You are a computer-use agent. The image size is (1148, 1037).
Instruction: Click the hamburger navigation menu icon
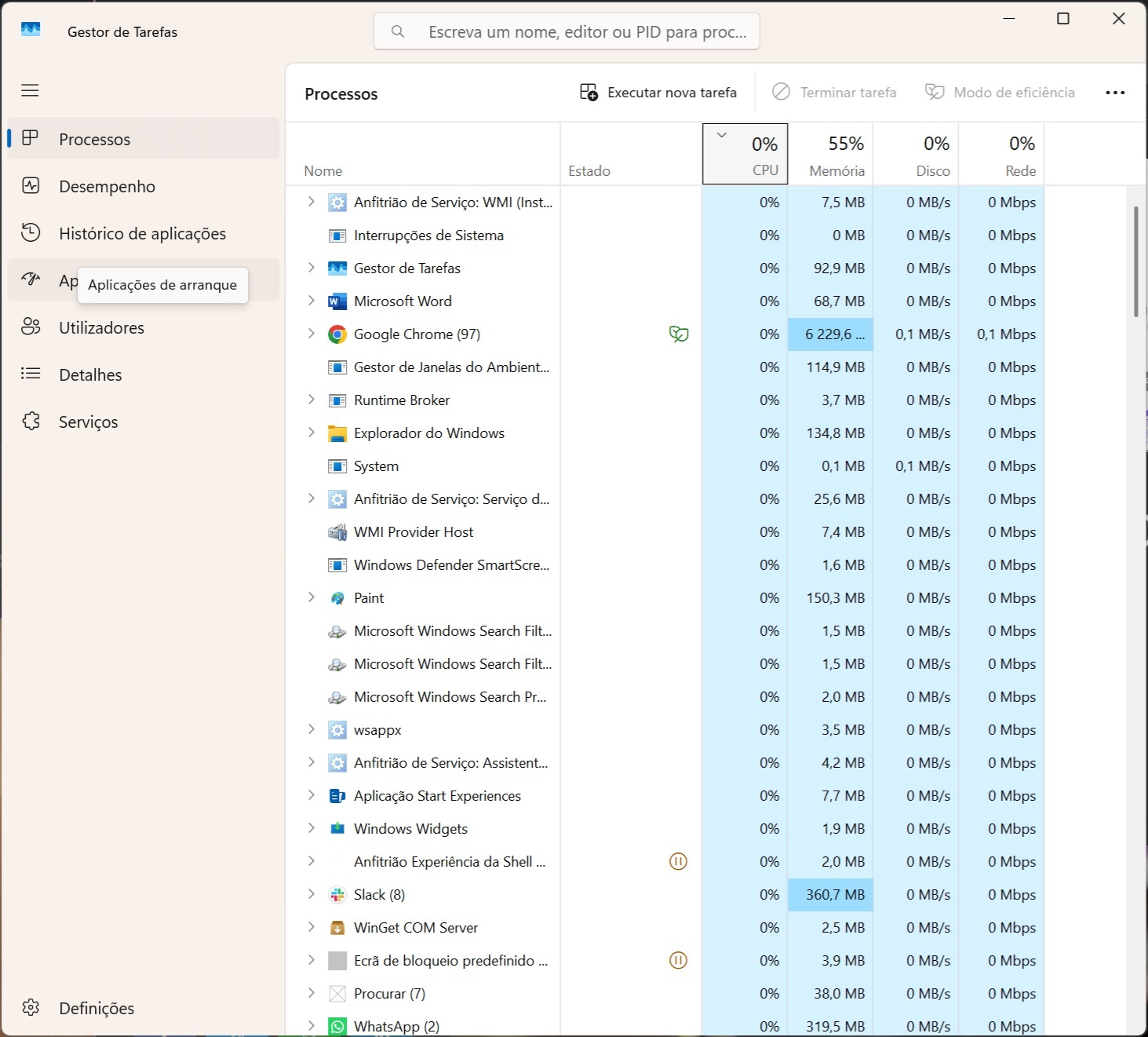tap(30, 90)
